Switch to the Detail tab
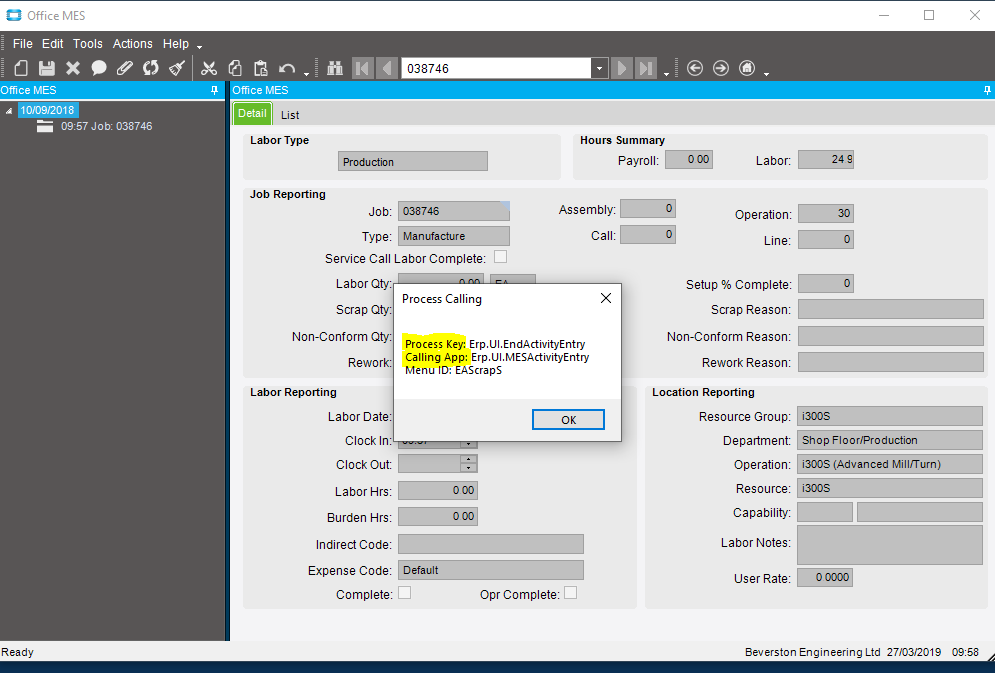This screenshot has height=673, width=995. pos(252,114)
